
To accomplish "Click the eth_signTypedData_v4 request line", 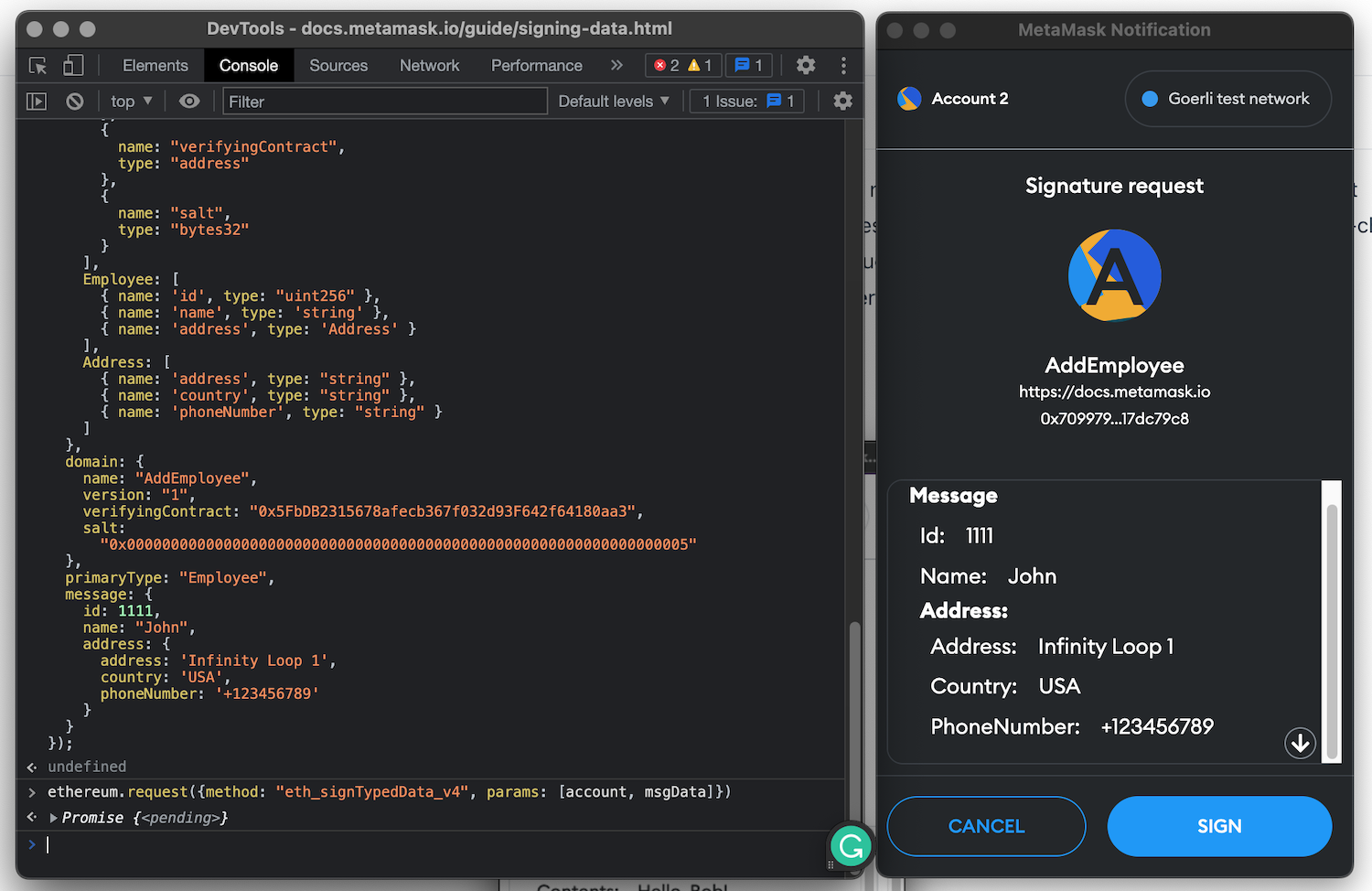I will (390, 792).
